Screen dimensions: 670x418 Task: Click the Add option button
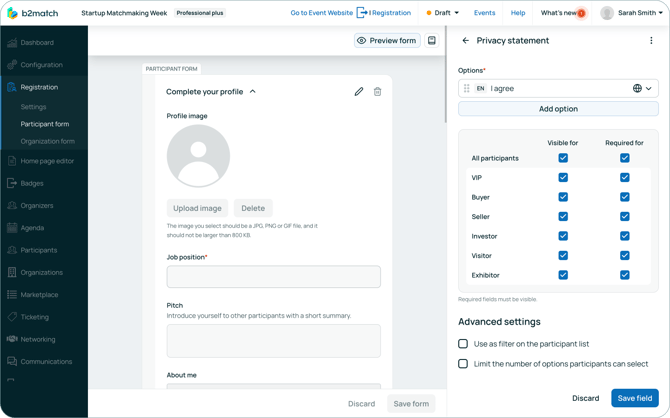(558, 109)
